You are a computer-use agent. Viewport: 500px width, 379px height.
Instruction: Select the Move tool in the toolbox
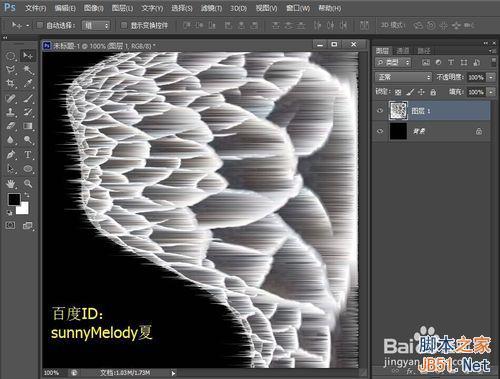[28, 56]
